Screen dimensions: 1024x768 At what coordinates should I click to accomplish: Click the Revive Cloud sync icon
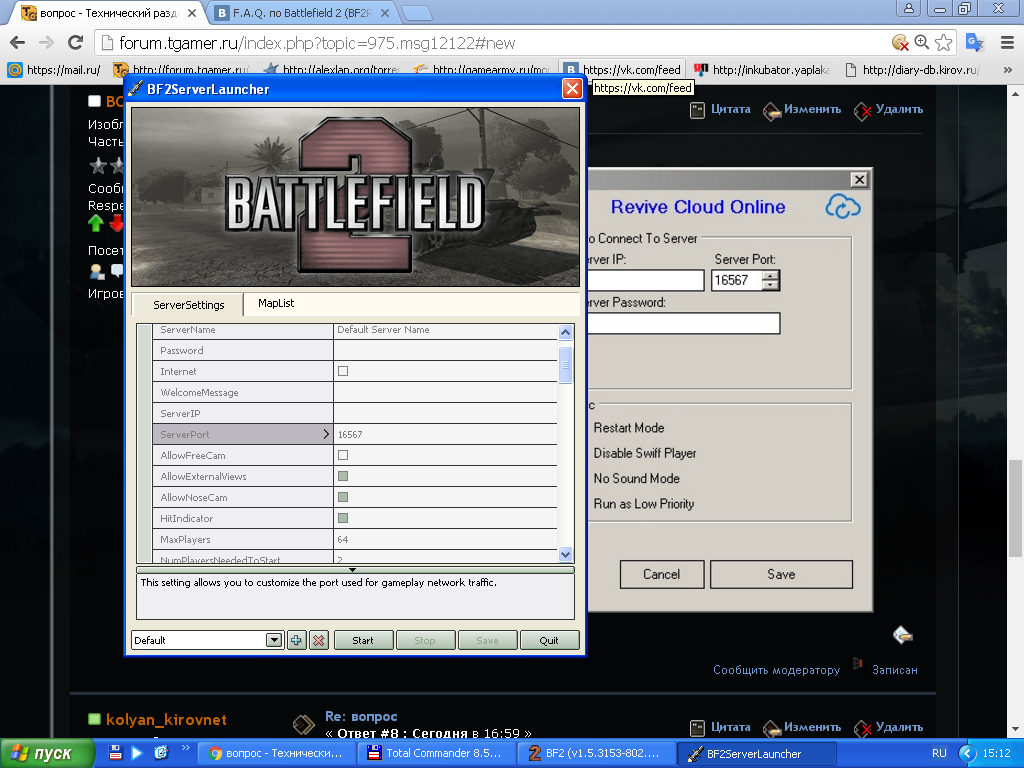843,206
